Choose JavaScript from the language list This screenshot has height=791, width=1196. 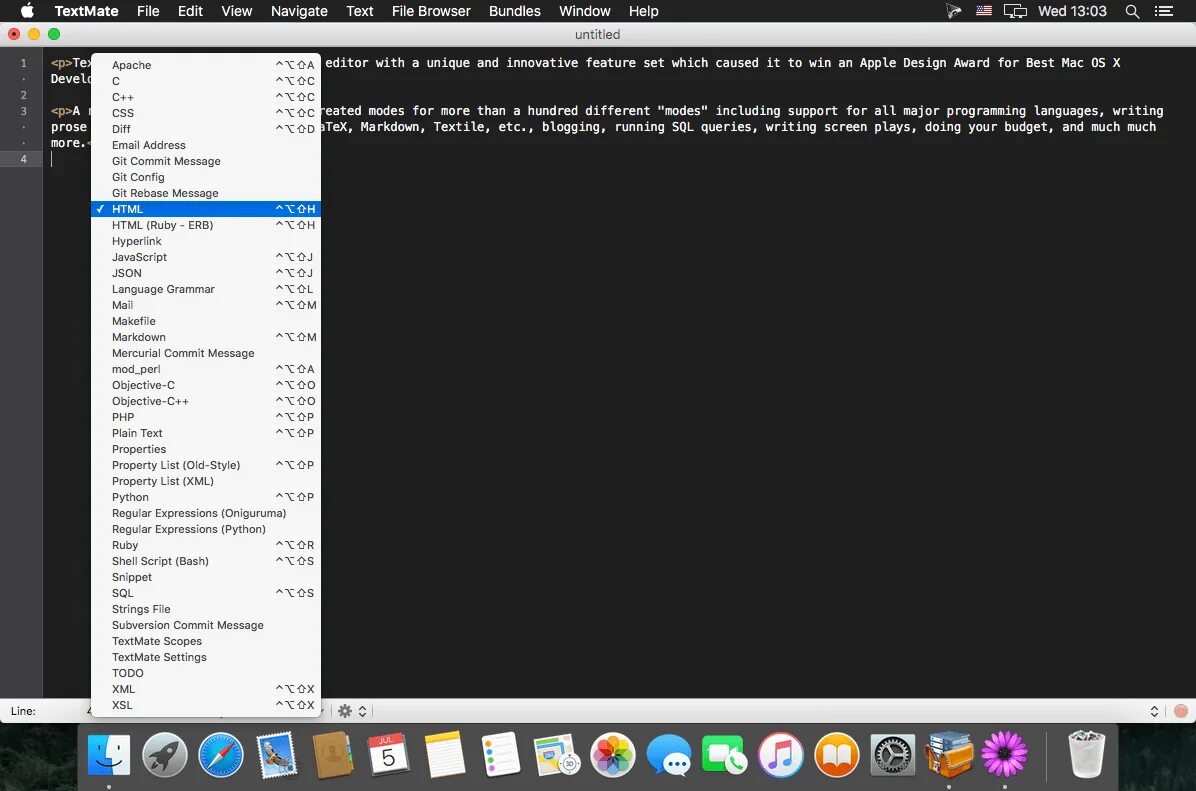click(206, 257)
